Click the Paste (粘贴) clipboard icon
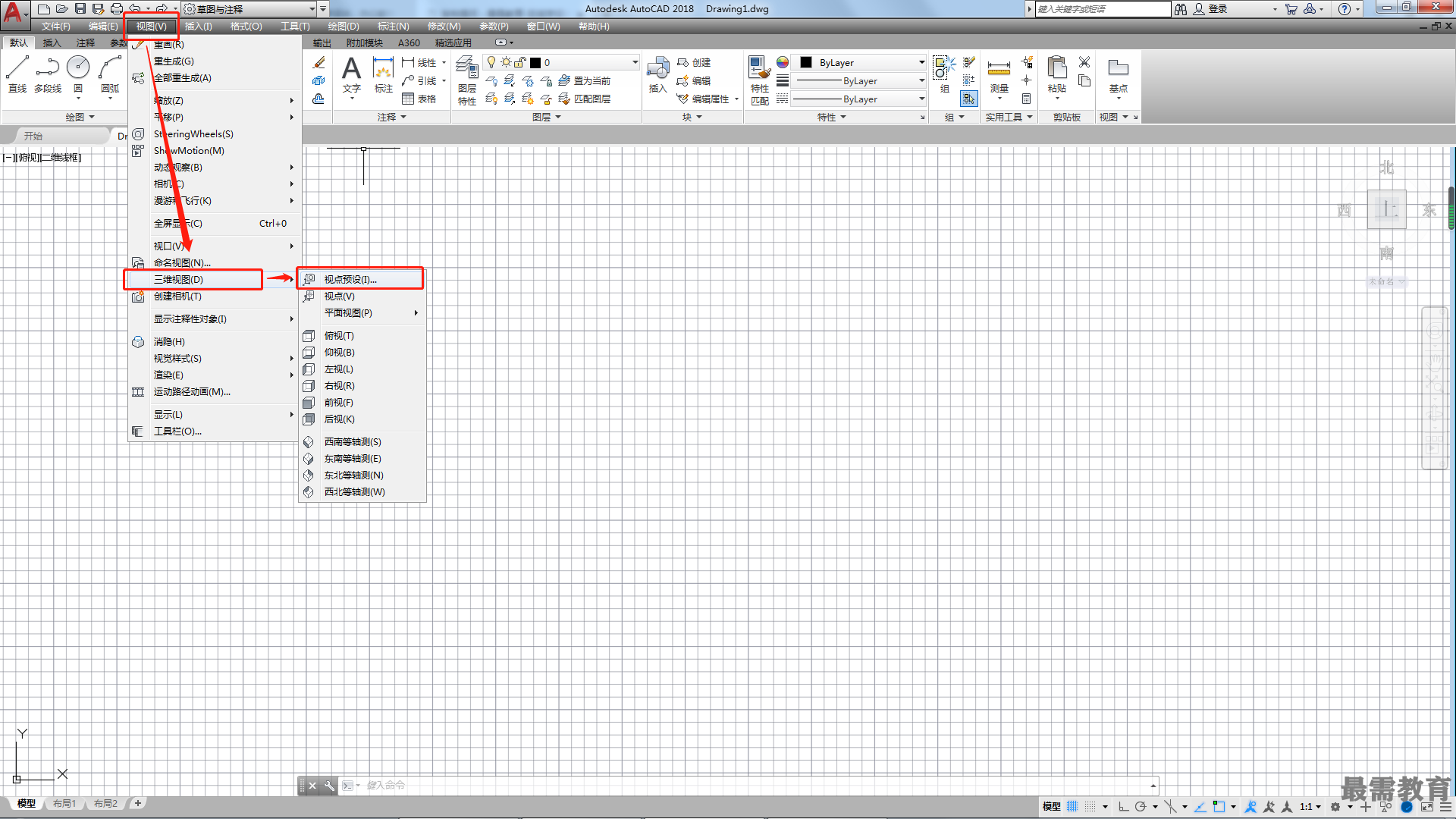 pyautogui.click(x=1056, y=74)
